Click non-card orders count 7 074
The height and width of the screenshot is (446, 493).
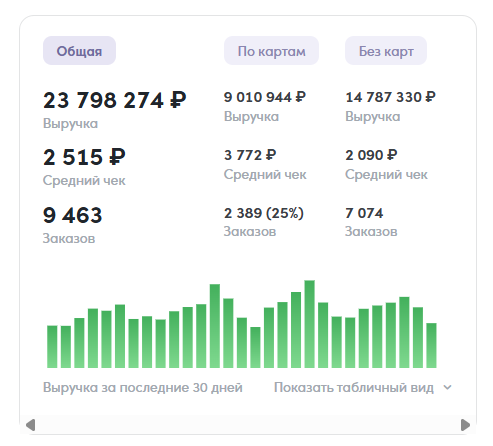coord(364,213)
